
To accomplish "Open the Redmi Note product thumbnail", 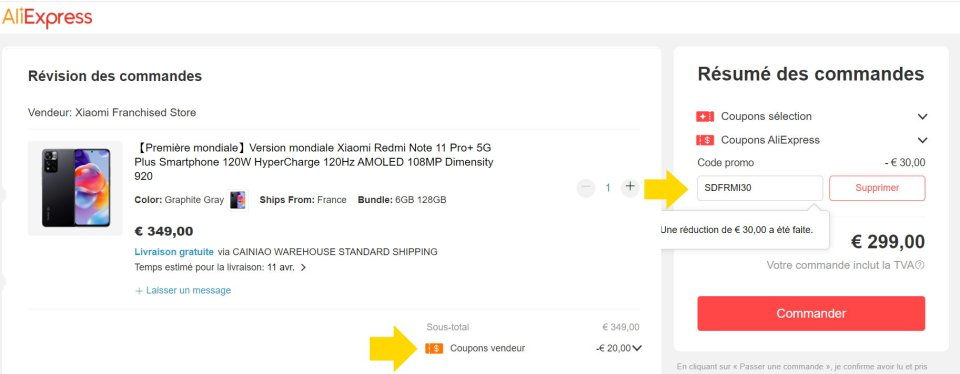I will click(75, 188).
